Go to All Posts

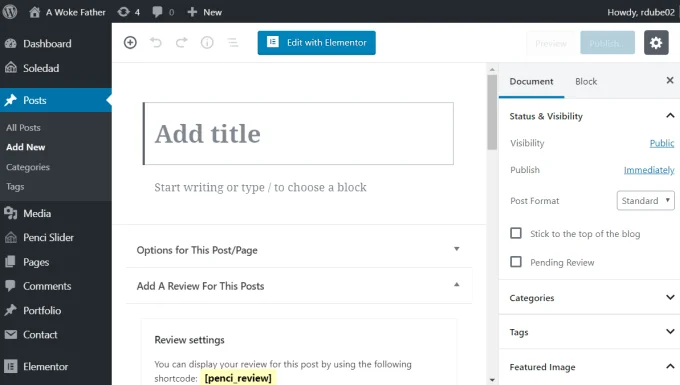click(23, 127)
